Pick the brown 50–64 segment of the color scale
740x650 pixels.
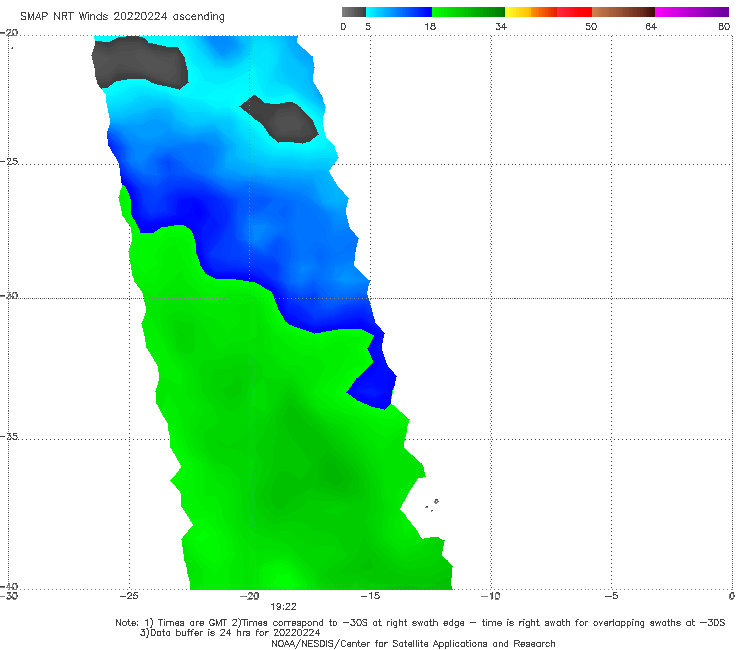tap(623, 12)
